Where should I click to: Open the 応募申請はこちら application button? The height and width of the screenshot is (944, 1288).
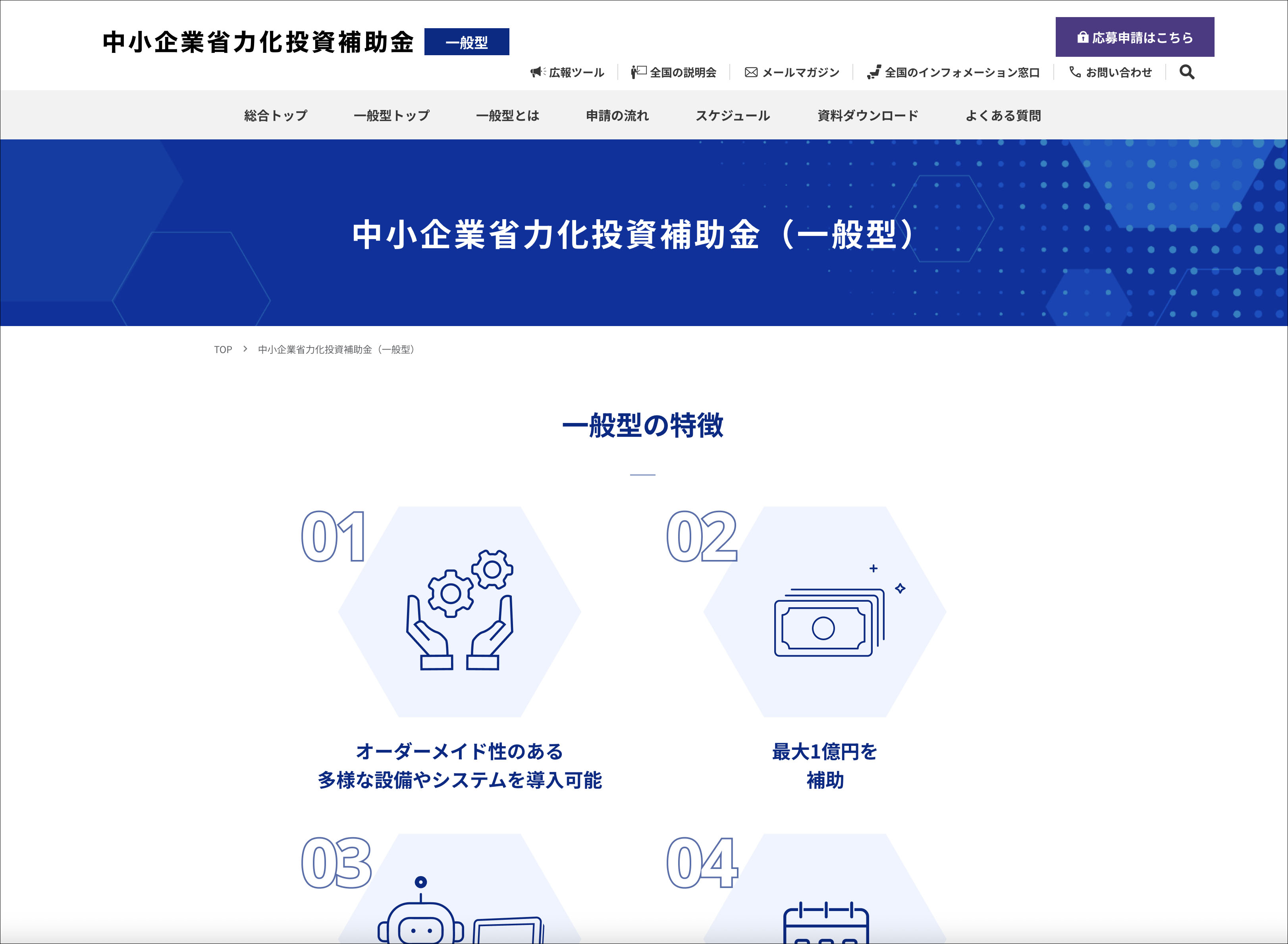1134,37
